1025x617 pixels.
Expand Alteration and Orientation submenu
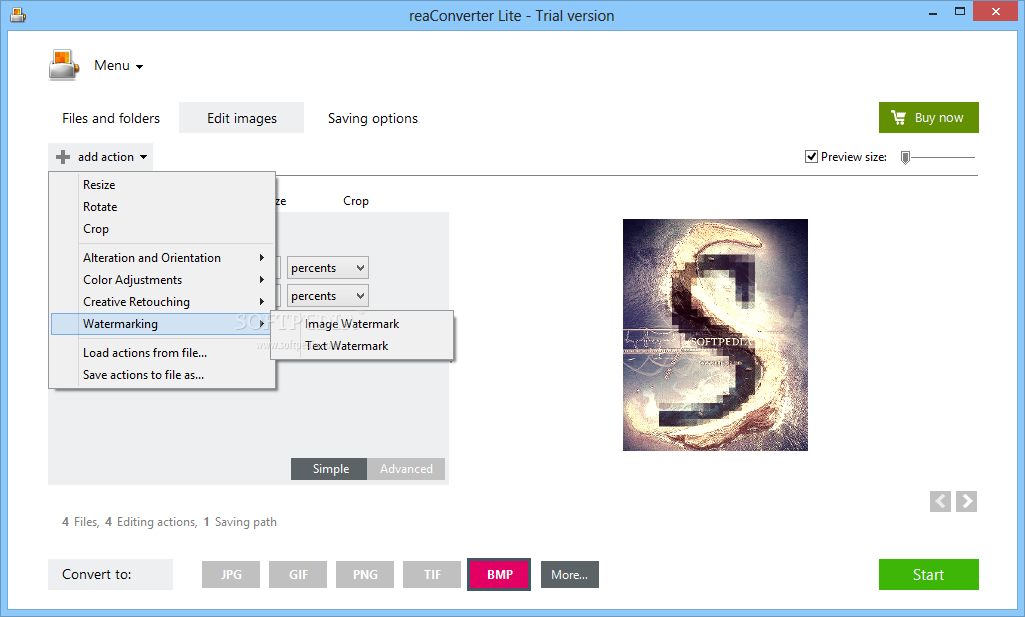pyautogui.click(x=162, y=258)
